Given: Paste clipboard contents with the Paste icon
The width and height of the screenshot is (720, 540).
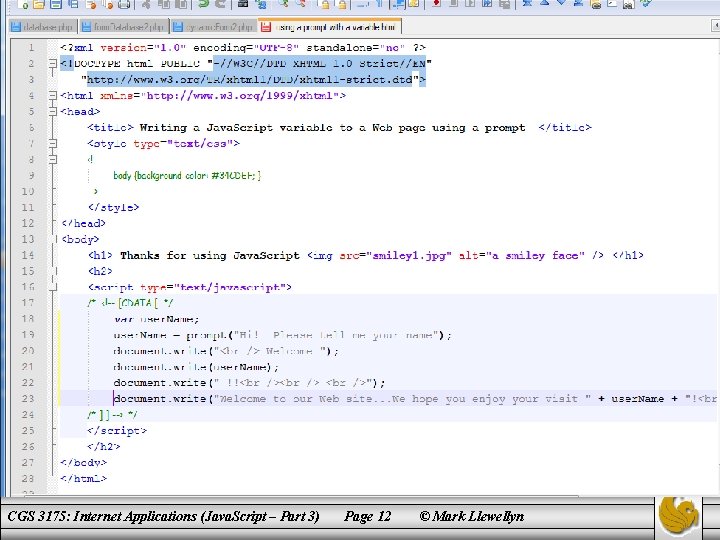Looking at the screenshot, I should (182, 4).
